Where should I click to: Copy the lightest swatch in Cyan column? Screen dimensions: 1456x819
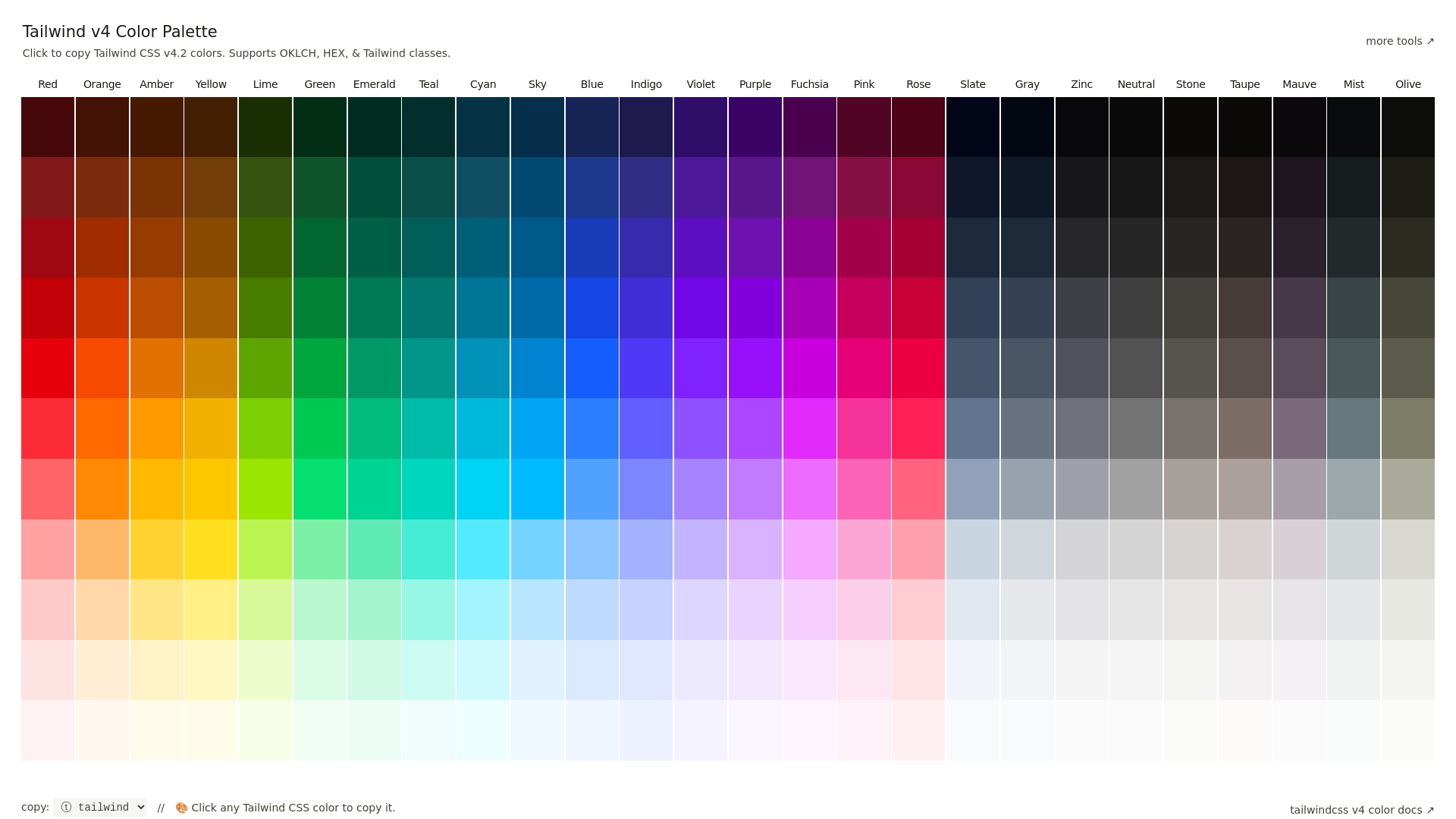coord(483,730)
